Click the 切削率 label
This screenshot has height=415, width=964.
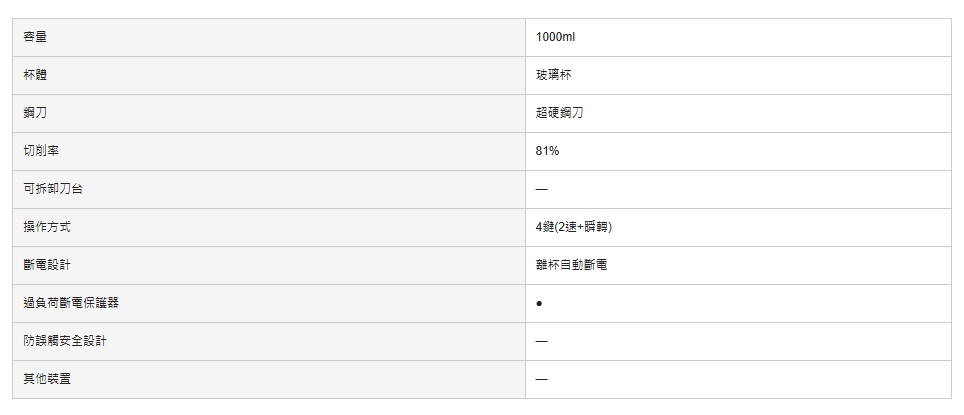(41, 151)
